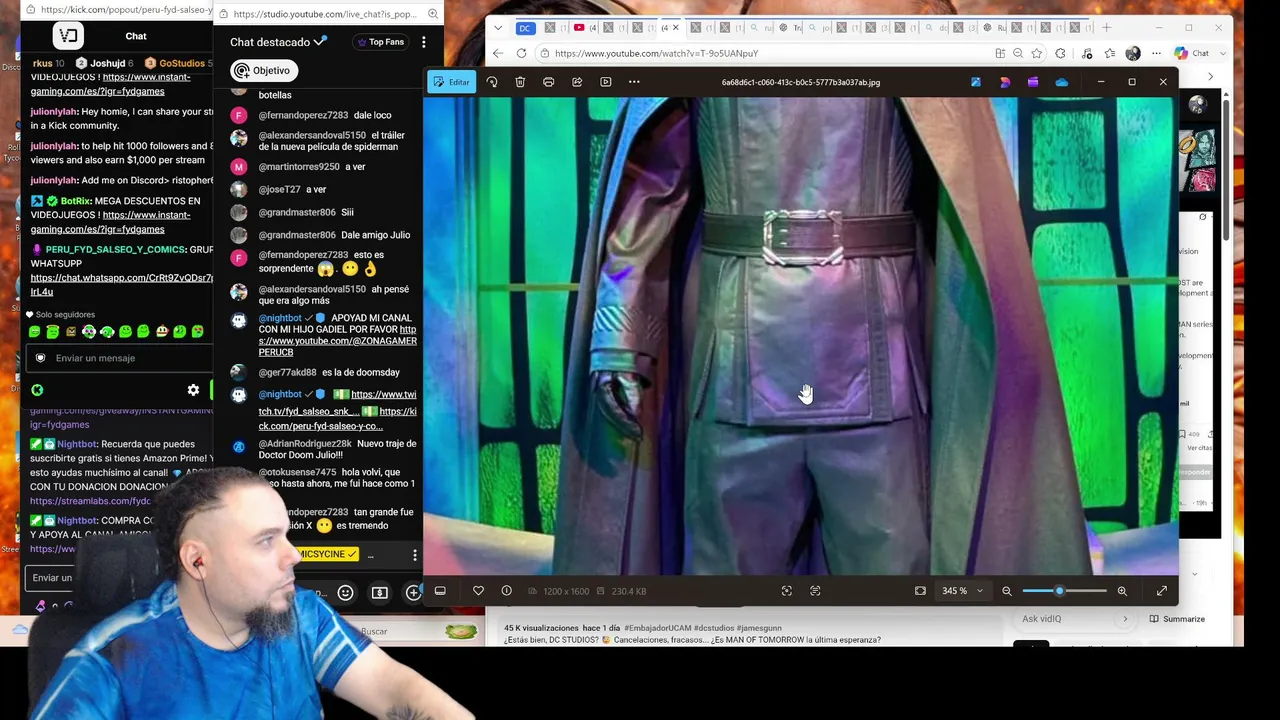The height and width of the screenshot is (720, 1280).
Task: Open Kick chat settings gear
Action: pyautogui.click(x=193, y=390)
